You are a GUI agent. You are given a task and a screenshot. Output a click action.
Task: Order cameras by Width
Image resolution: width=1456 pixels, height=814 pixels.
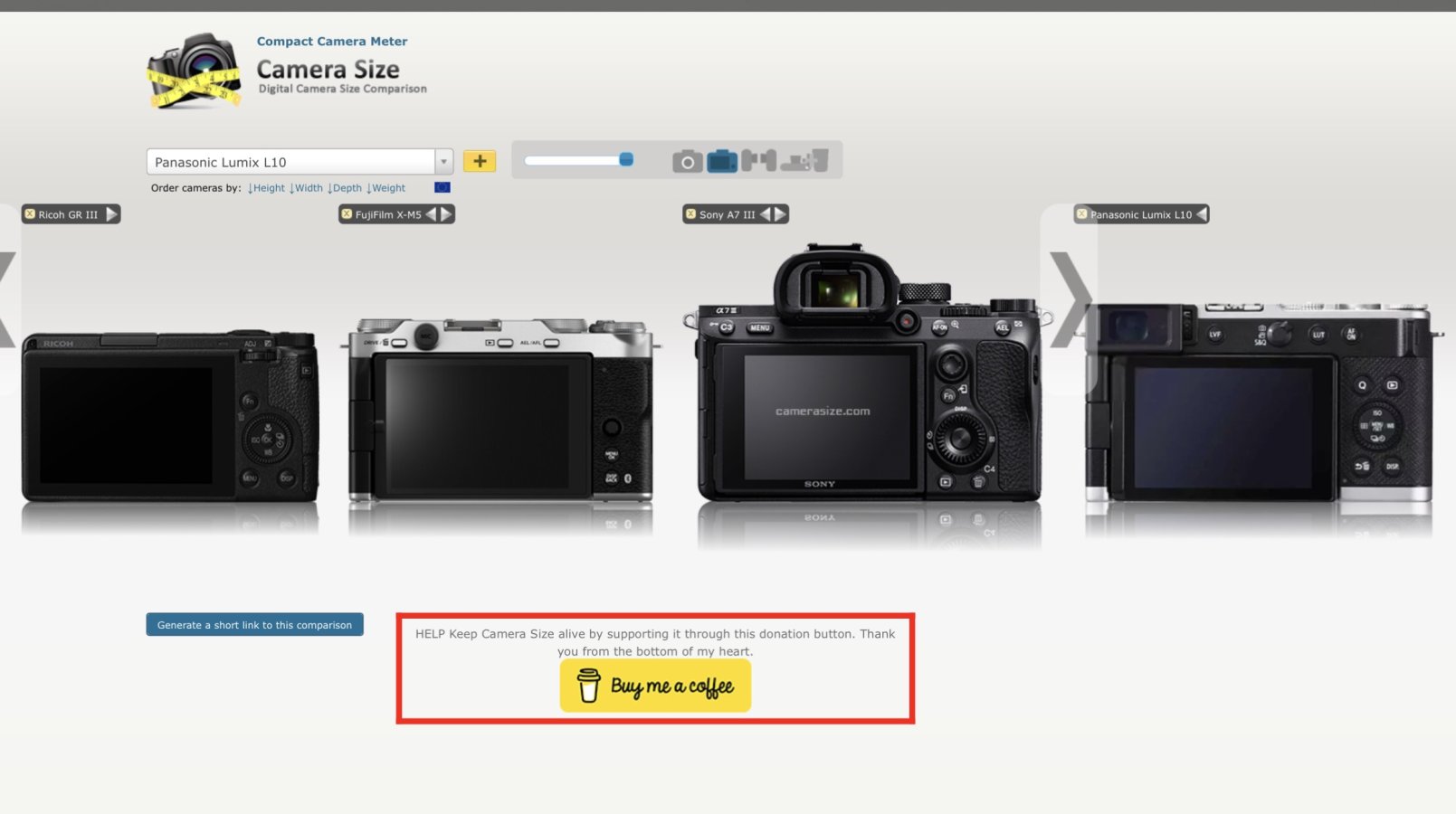pyautogui.click(x=306, y=188)
